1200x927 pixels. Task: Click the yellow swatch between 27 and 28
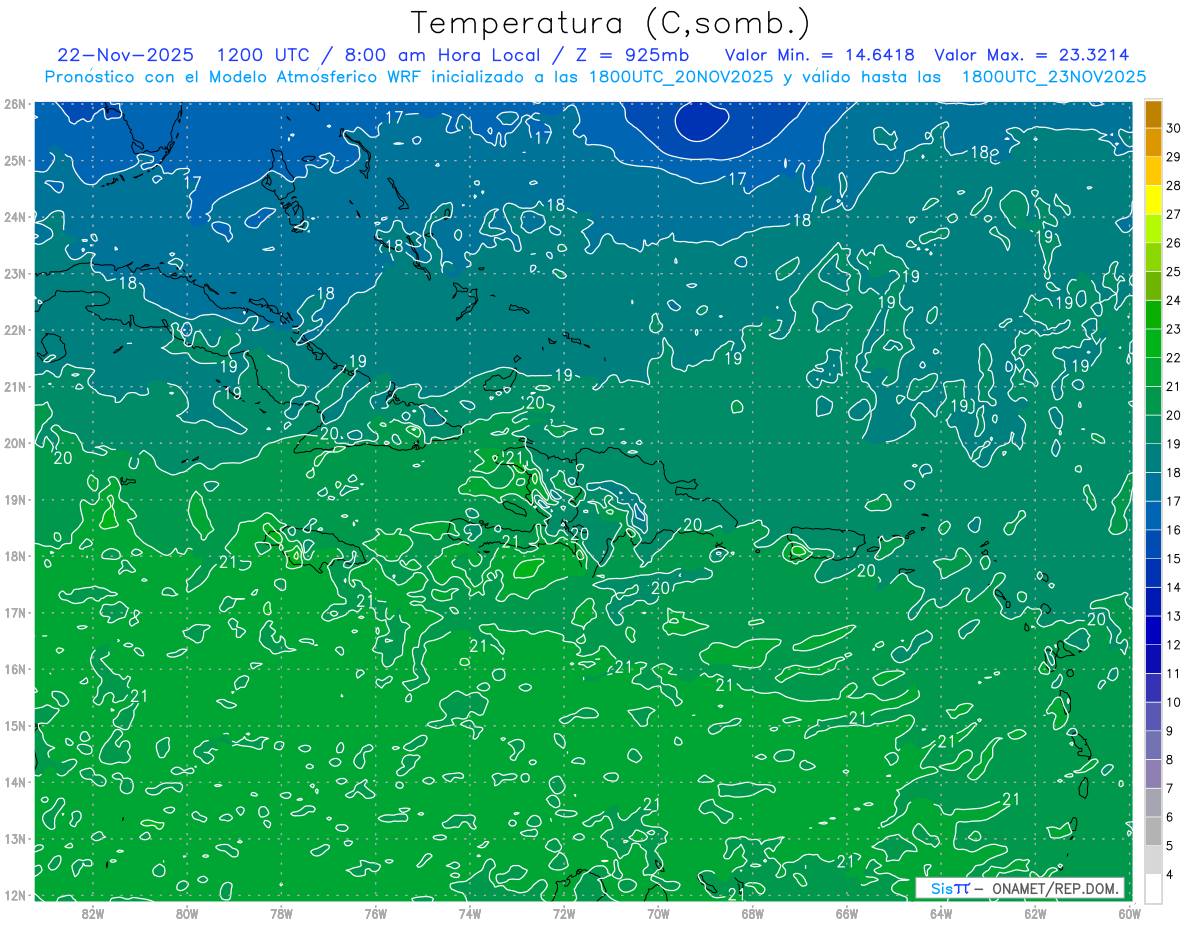(x=1153, y=200)
